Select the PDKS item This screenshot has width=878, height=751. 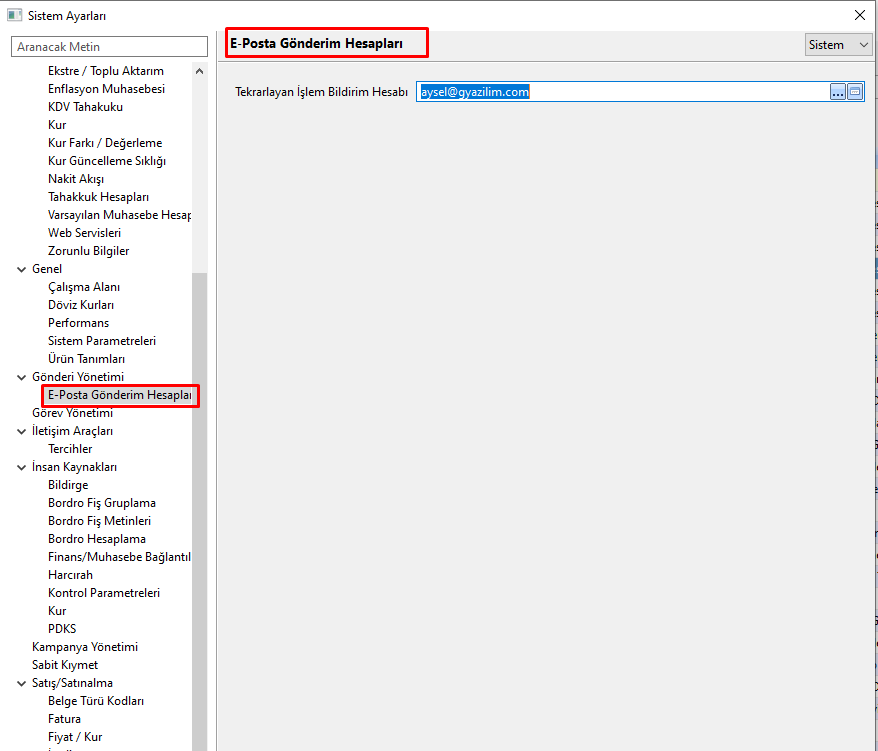pyautogui.click(x=61, y=629)
